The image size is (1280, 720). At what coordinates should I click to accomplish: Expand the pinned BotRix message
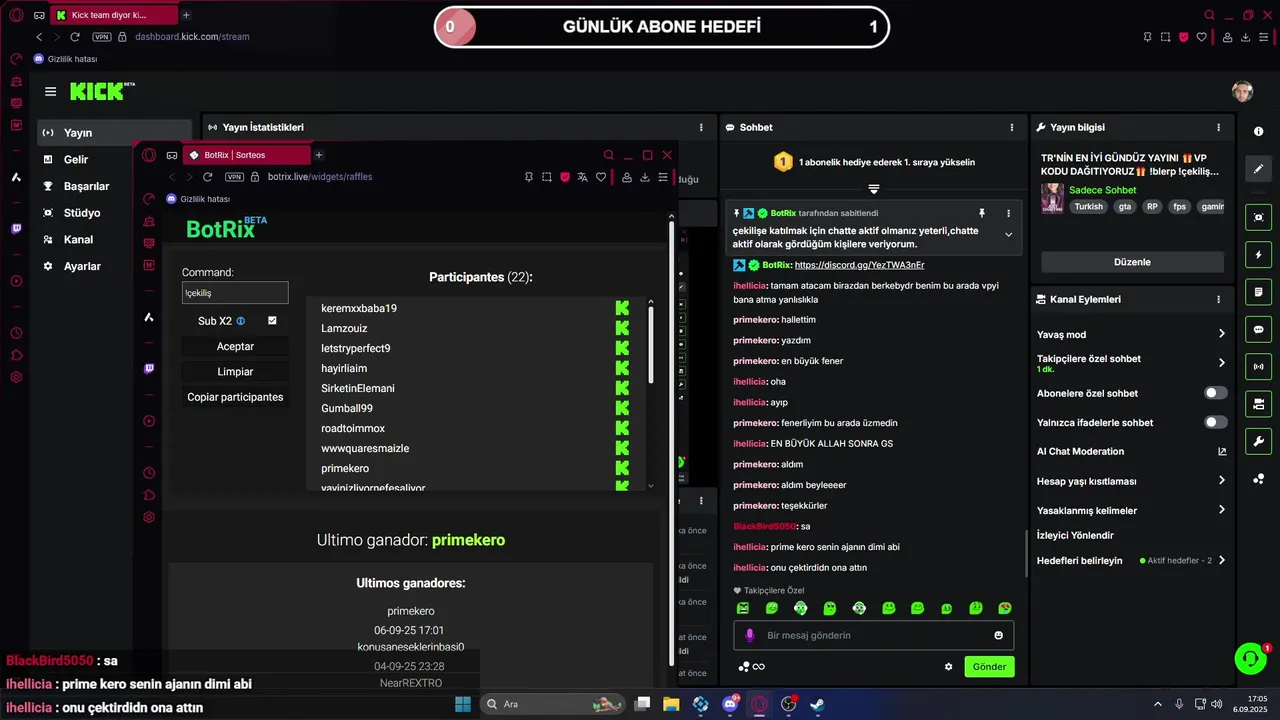point(1008,235)
